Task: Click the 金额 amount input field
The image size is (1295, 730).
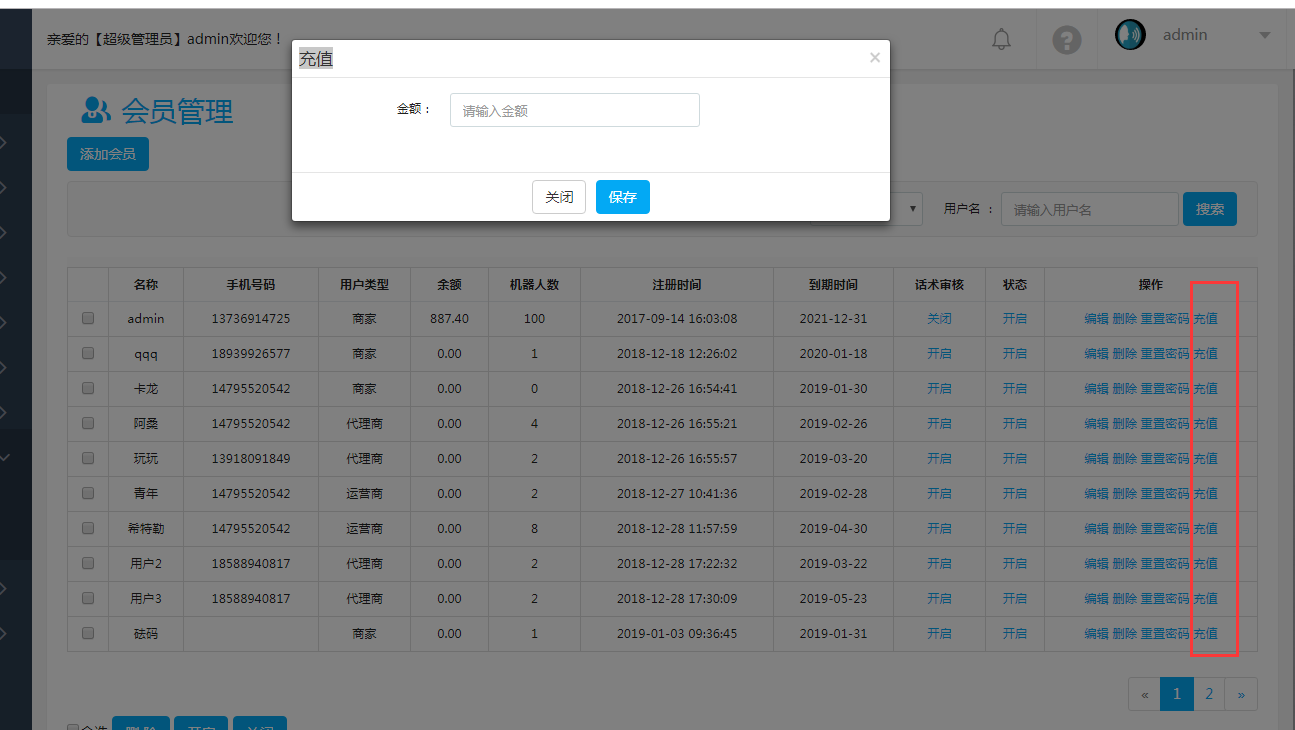Action: click(574, 110)
